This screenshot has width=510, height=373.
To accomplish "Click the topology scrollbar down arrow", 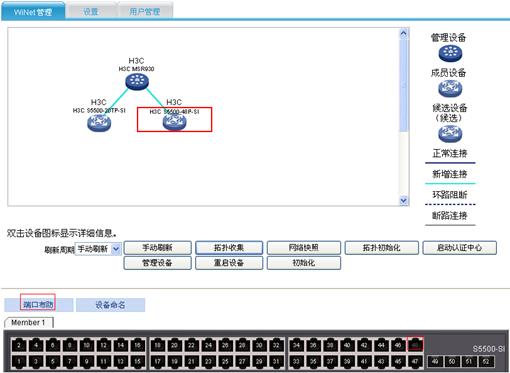I will click(403, 201).
